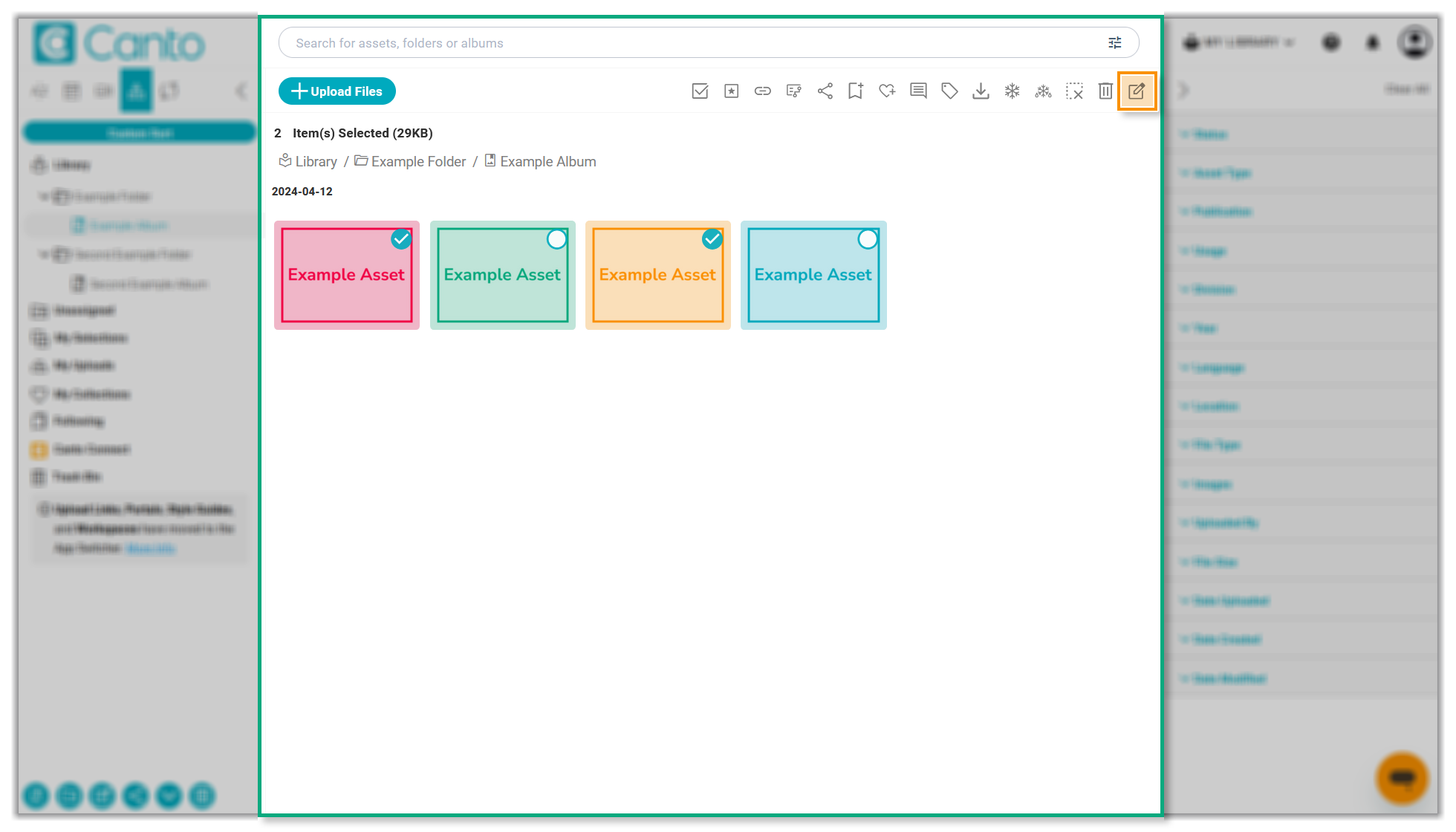Add selection to favorites with the heart icon
This screenshot has height=832, width=1456.
coord(886,91)
